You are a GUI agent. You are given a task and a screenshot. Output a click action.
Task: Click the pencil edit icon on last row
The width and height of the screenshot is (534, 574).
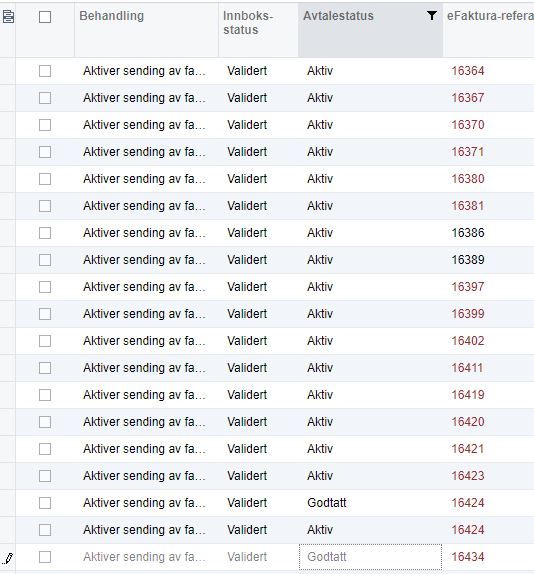tap(8, 558)
